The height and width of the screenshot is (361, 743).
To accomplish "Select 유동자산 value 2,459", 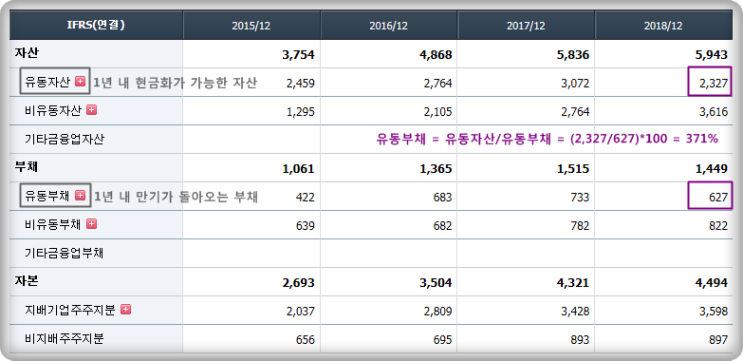I will coord(300,83).
